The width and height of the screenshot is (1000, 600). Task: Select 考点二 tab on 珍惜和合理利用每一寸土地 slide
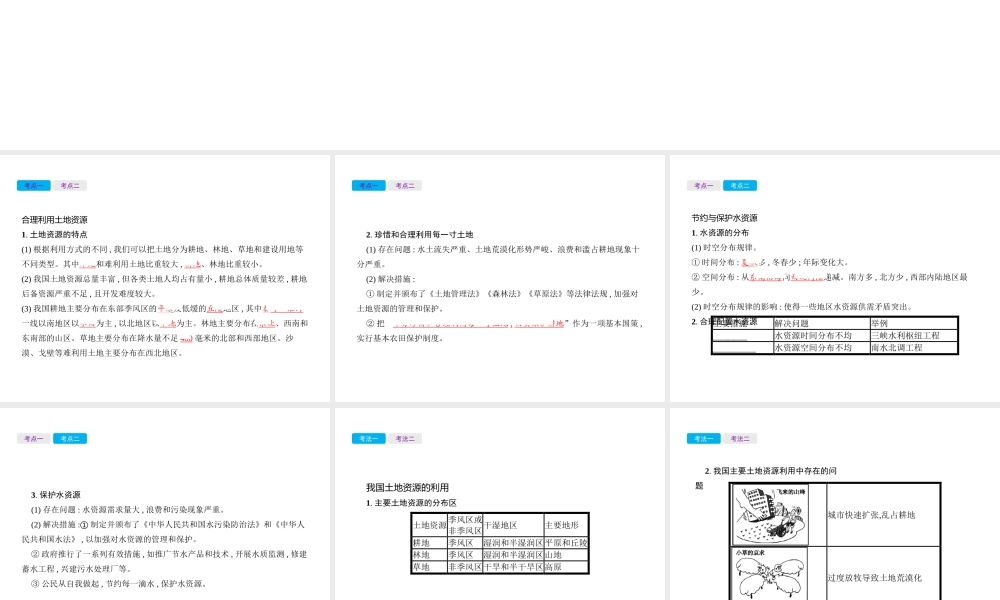pyautogui.click(x=404, y=186)
